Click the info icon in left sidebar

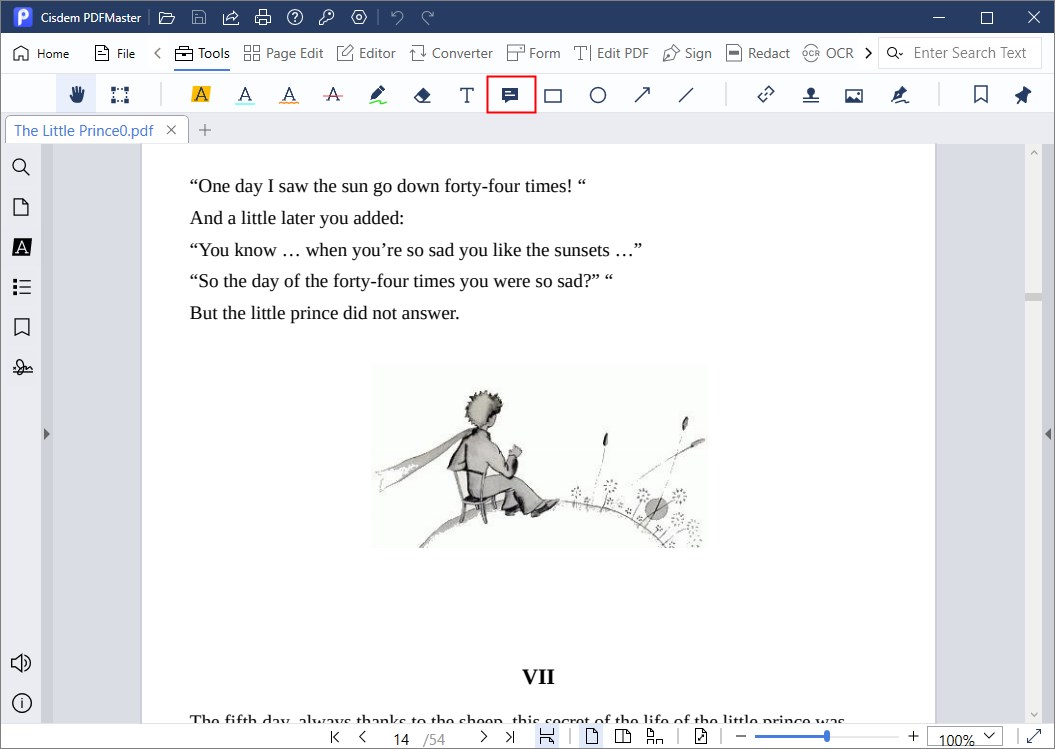click(x=22, y=703)
